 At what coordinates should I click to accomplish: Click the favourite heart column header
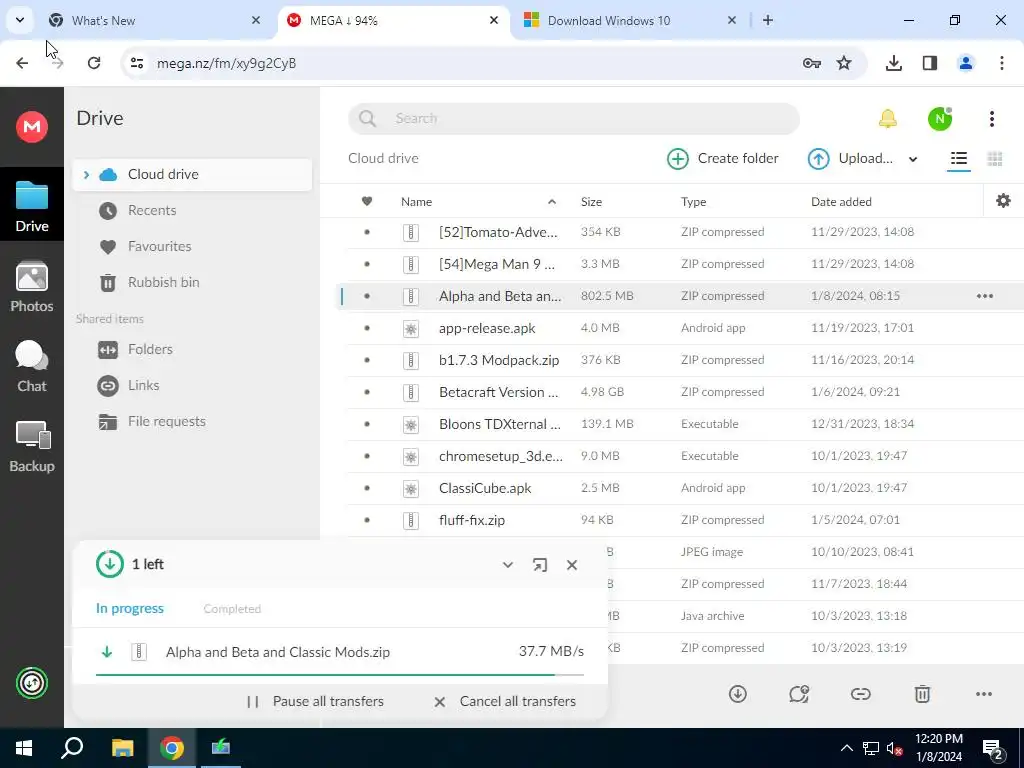(x=367, y=201)
